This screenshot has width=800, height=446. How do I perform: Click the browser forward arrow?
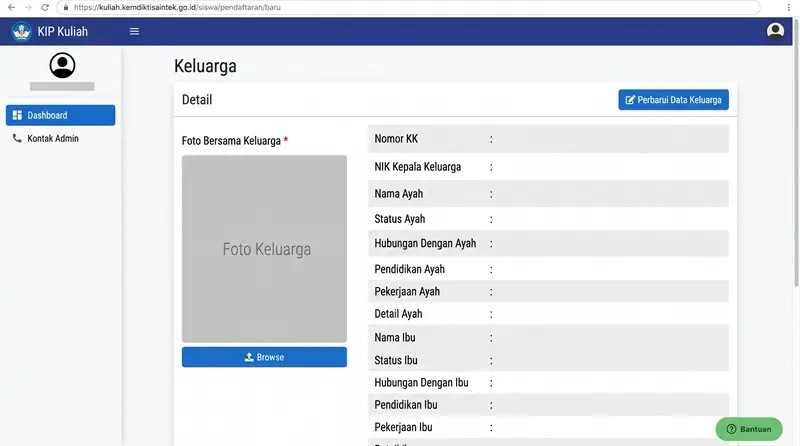click(x=28, y=8)
